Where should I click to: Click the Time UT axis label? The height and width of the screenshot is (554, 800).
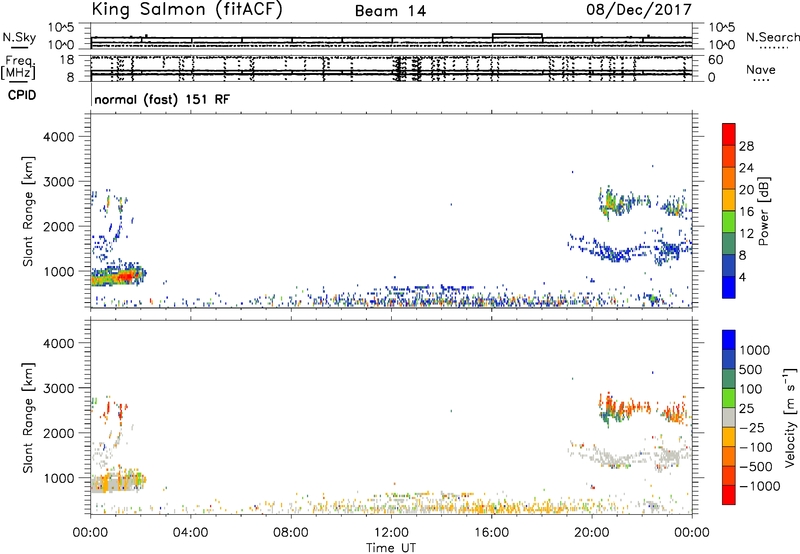pos(391,548)
